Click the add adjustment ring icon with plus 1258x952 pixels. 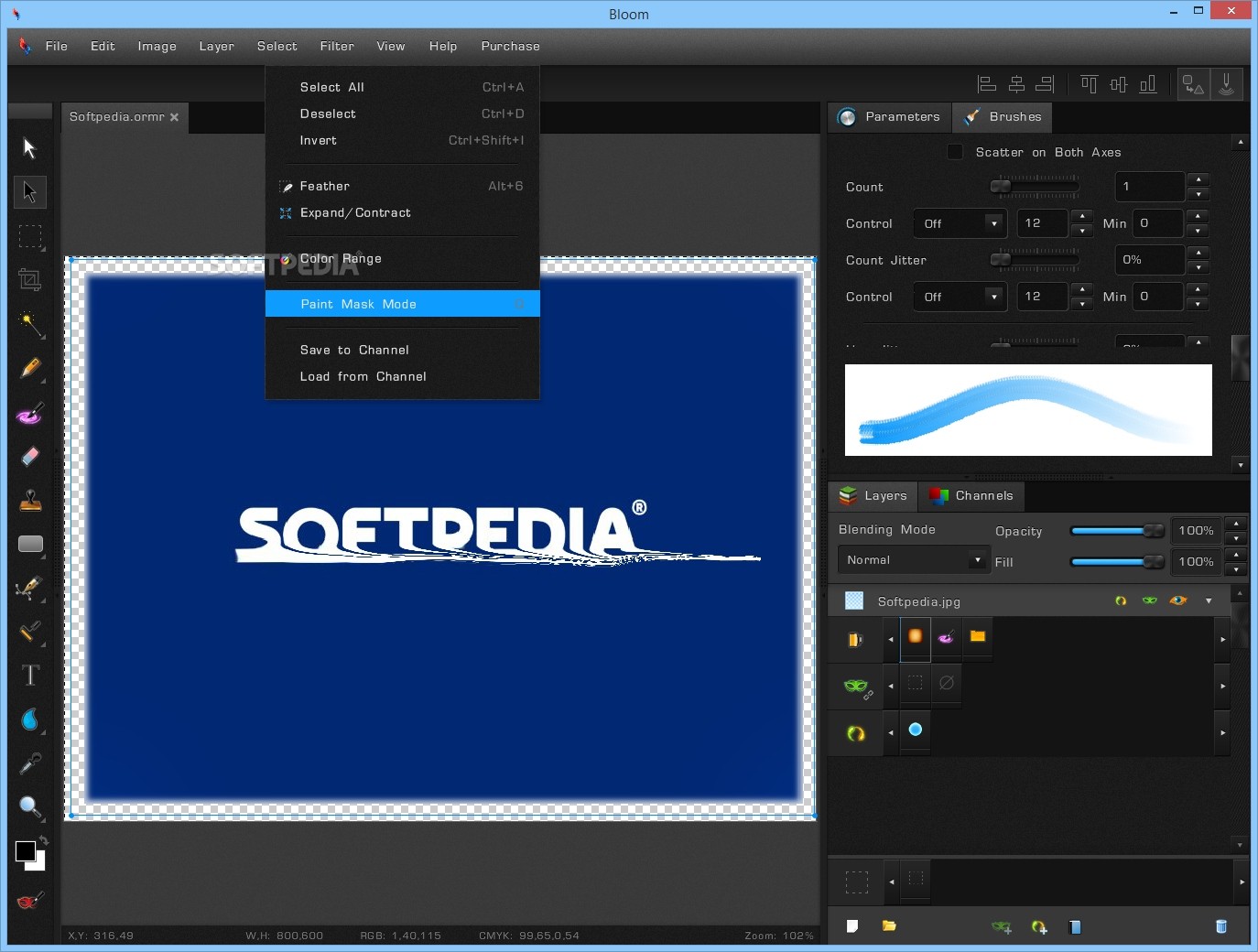(1039, 926)
